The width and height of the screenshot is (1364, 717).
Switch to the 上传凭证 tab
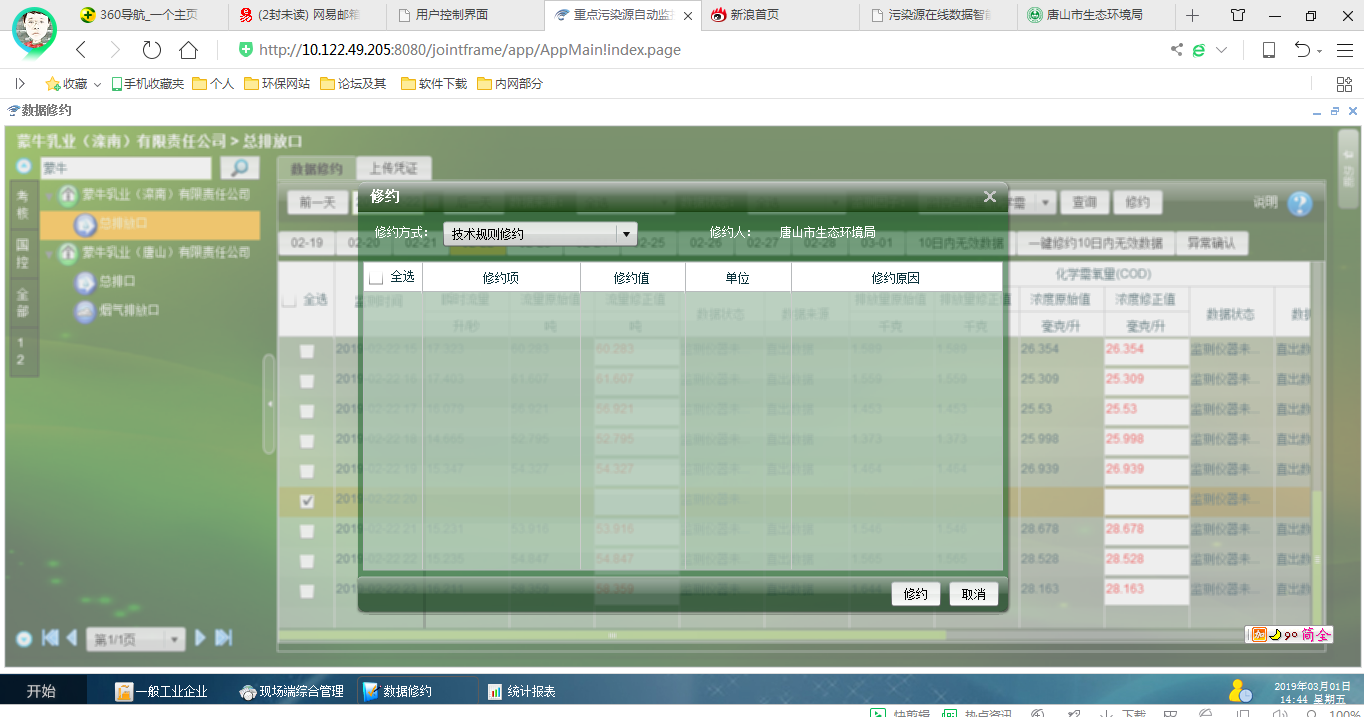coord(393,169)
